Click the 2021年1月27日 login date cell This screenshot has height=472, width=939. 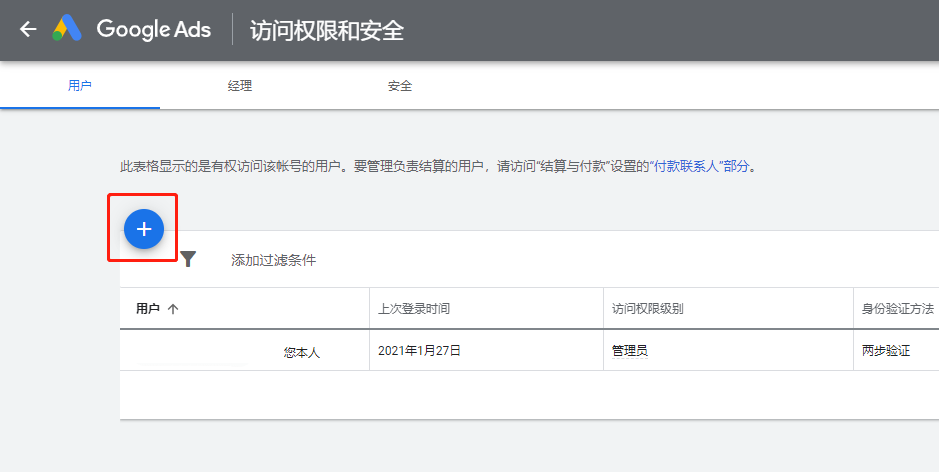(x=419, y=351)
